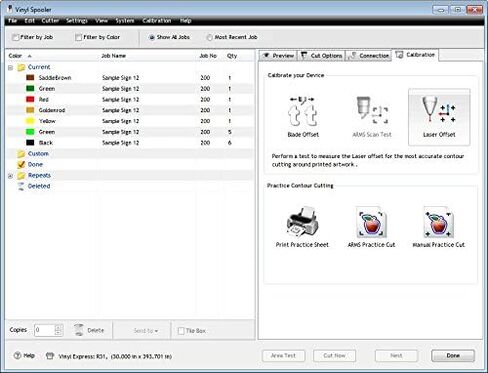Open the Edit menu

coord(30,21)
